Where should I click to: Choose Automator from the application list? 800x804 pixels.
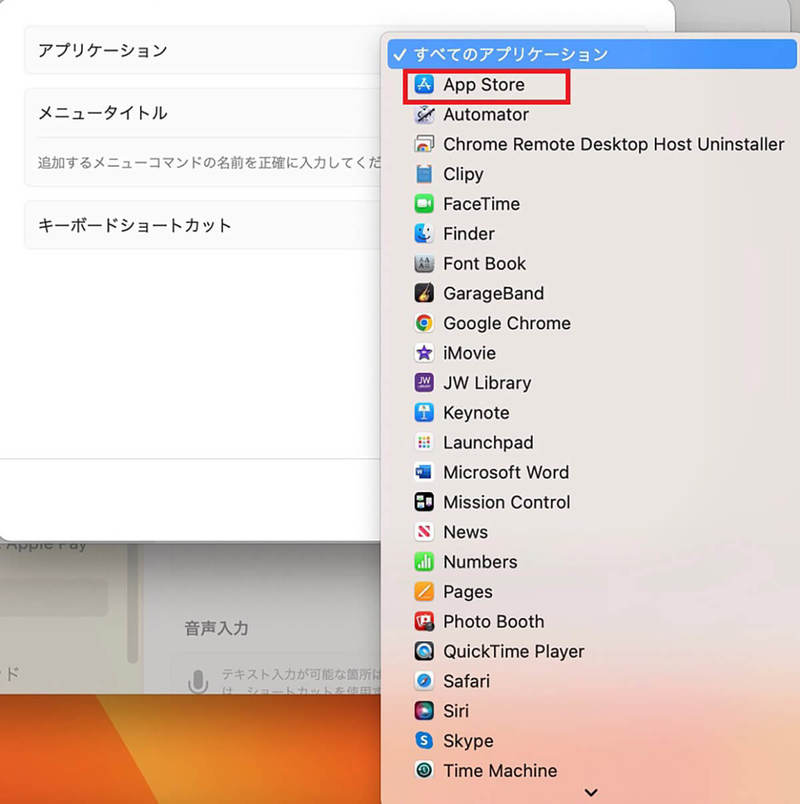pyautogui.click(x=592, y=114)
